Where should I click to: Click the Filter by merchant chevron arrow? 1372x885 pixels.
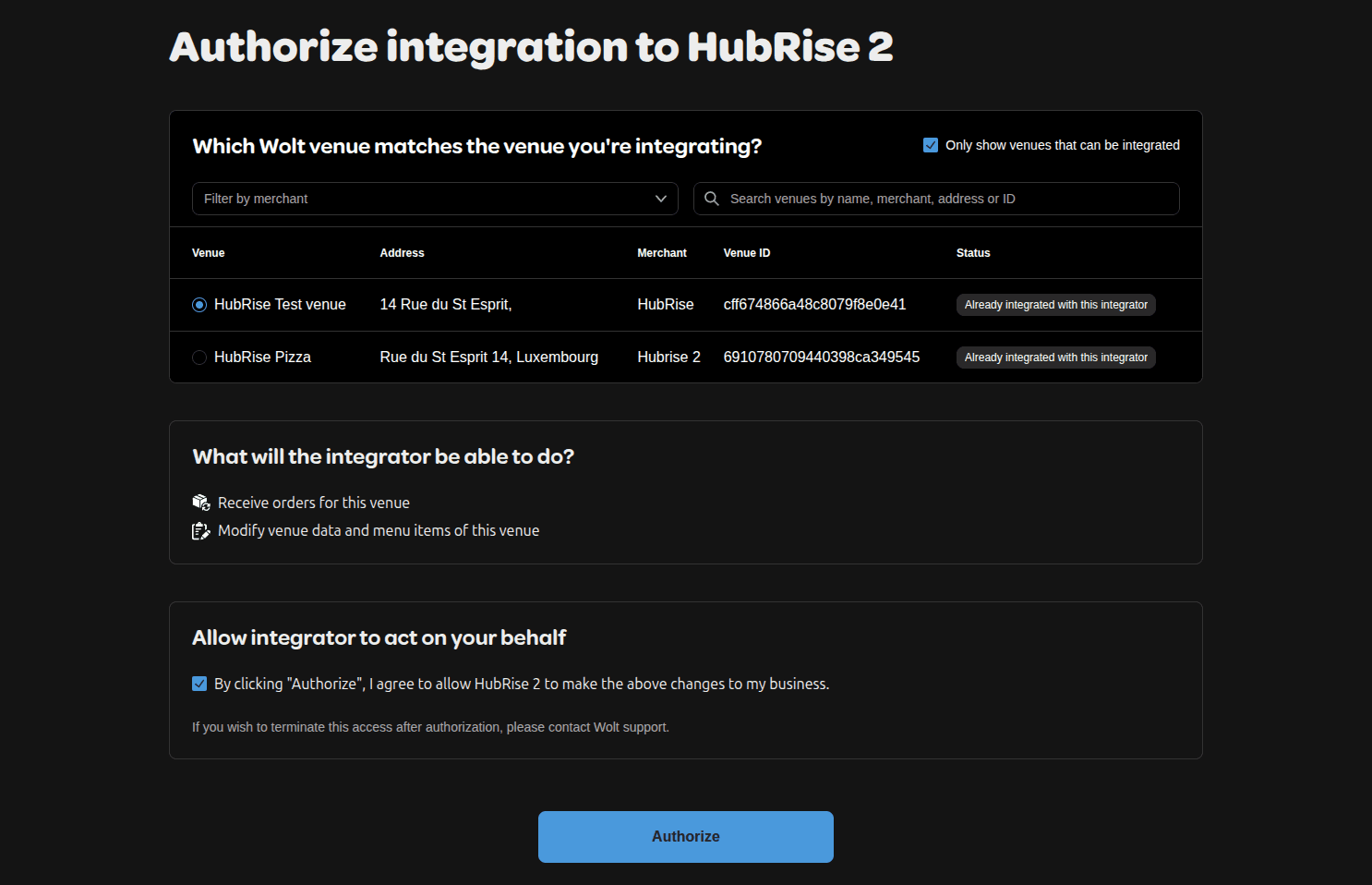click(660, 199)
